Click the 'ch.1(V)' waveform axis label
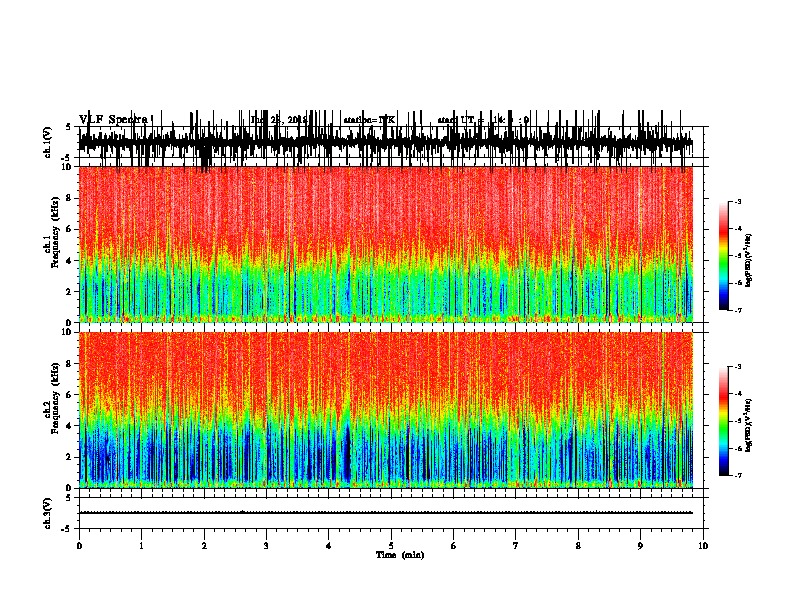The image size is (792, 612). [x=48, y=142]
